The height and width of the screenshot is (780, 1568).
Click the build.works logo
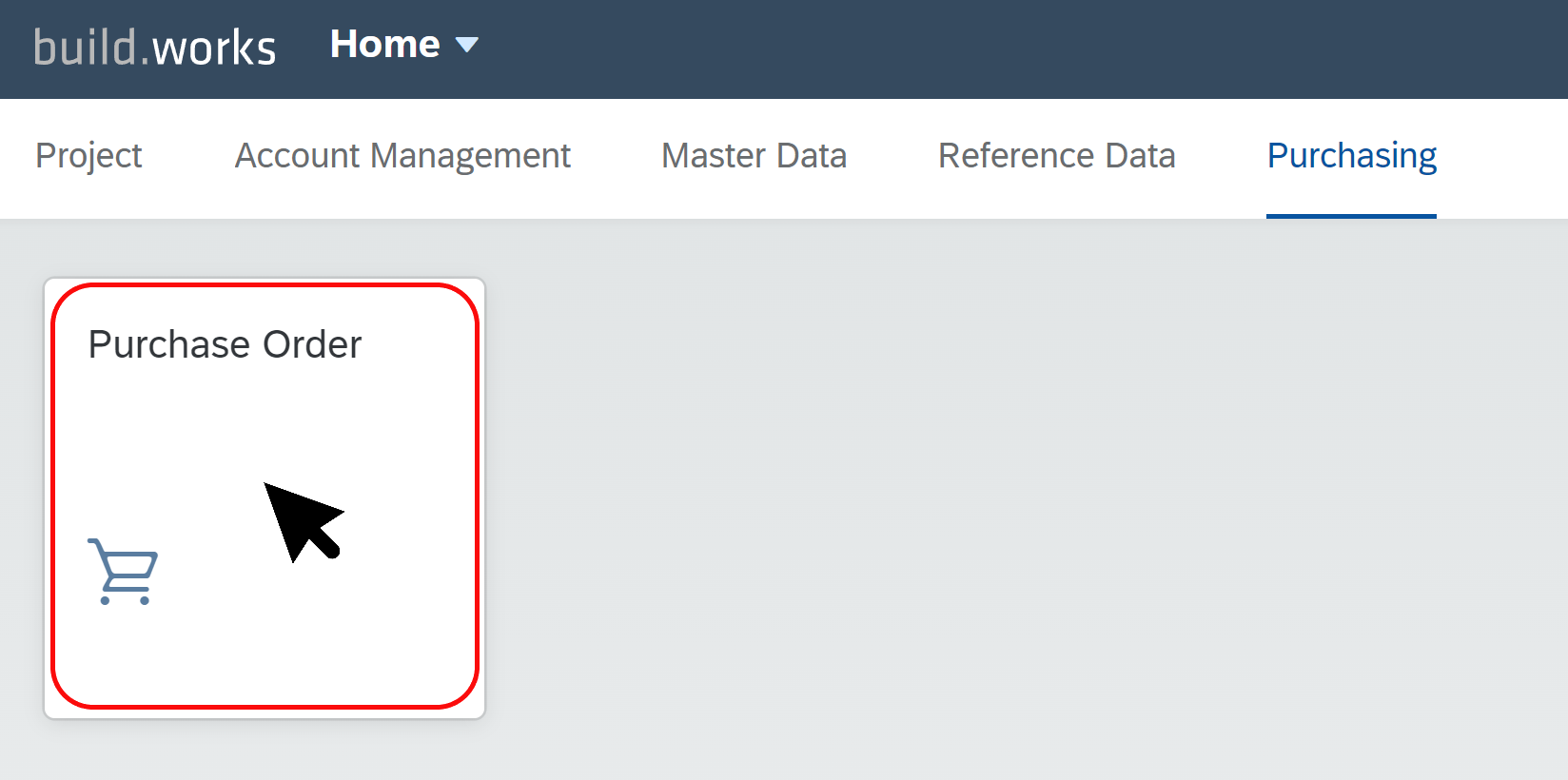[x=155, y=47]
